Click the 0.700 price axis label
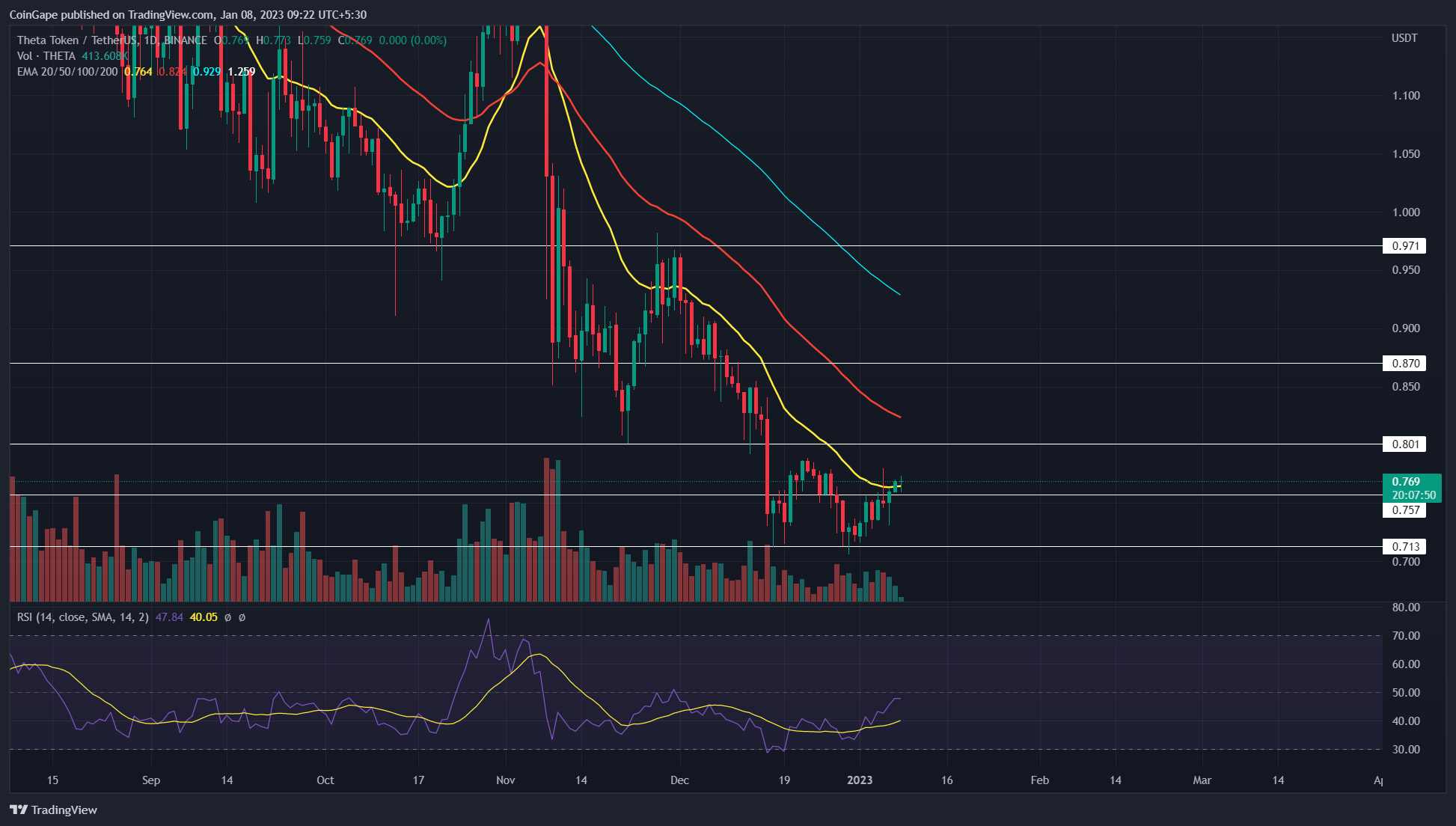Image resolution: width=1456 pixels, height=826 pixels. [x=1406, y=562]
